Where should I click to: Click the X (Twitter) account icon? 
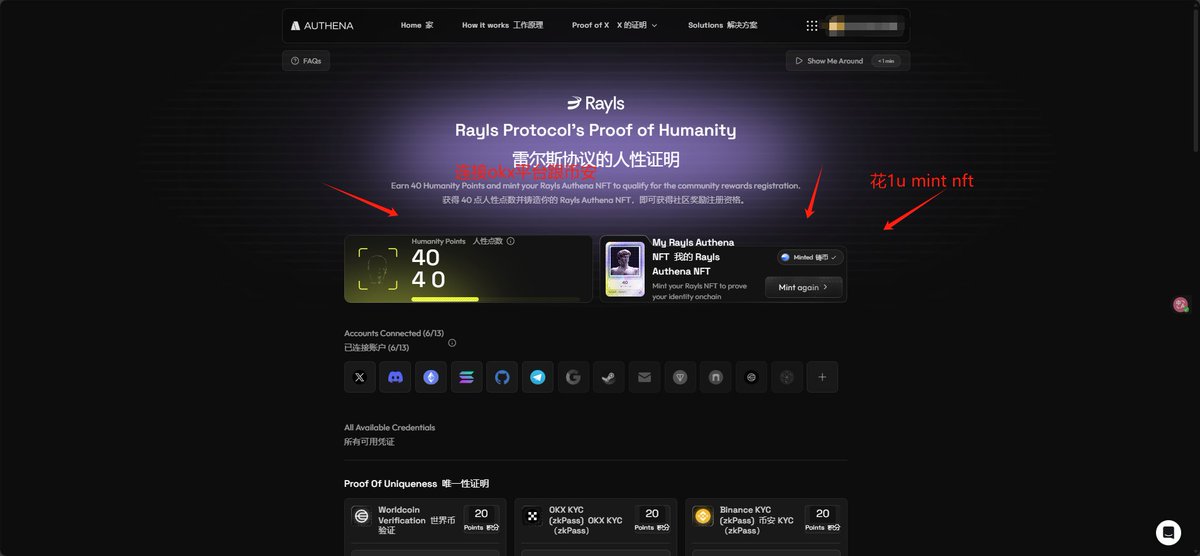click(360, 377)
